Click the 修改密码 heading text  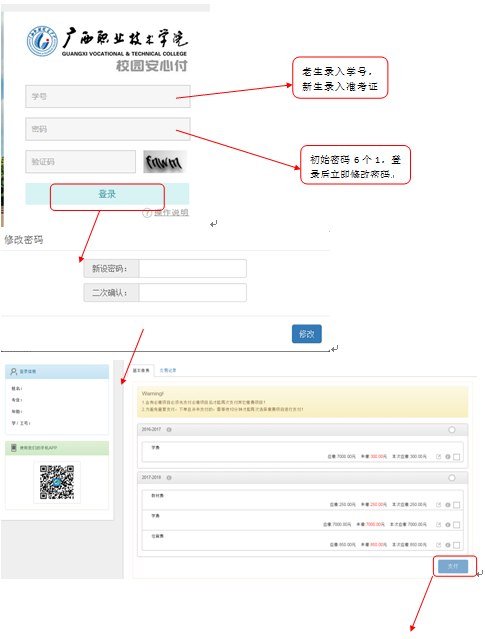[24, 240]
